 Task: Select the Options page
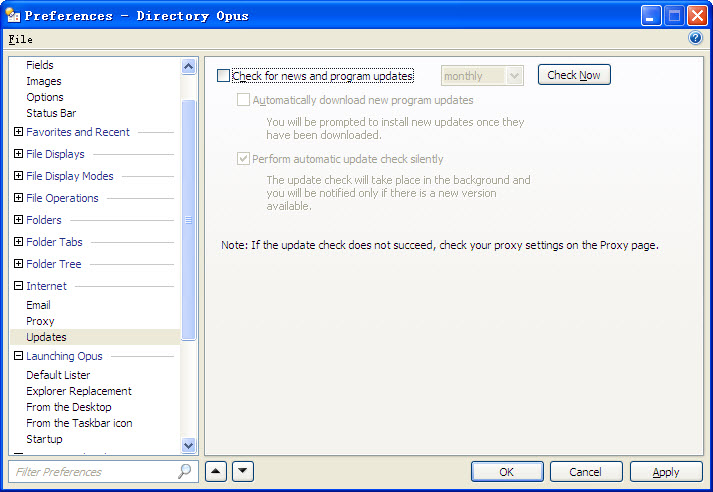coord(45,97)
